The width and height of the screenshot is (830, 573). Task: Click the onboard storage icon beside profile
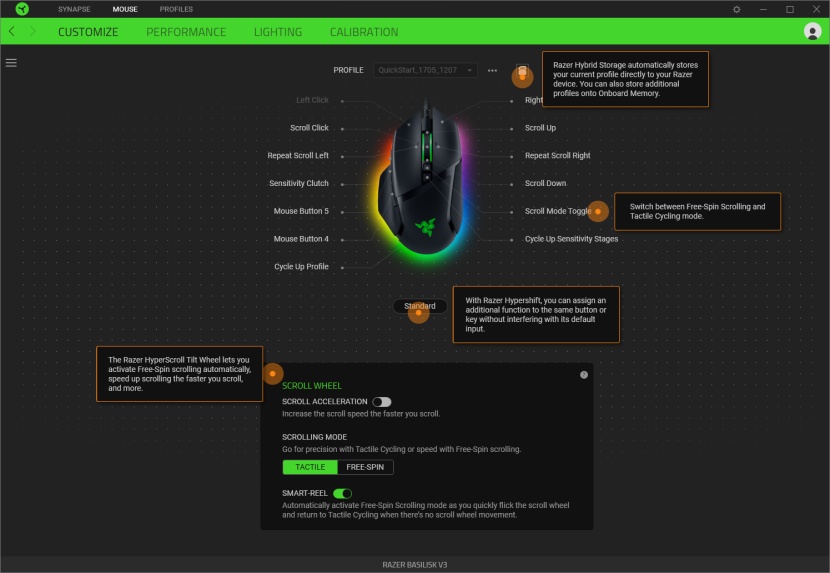[x=522, y=70]
